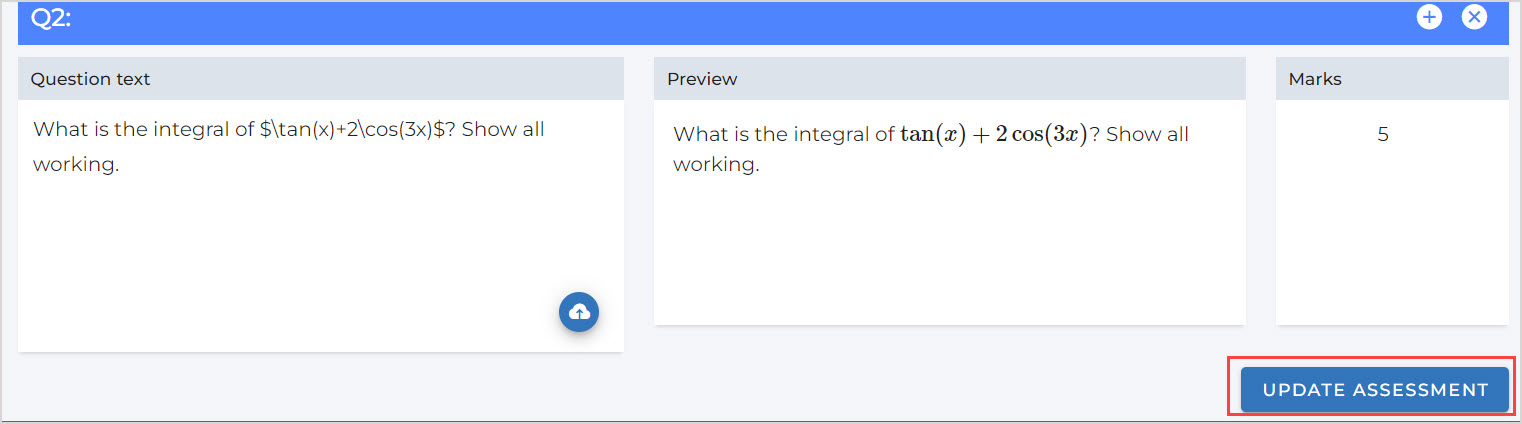This screenshot has height=424, width=1522.
Task: Click the word 'working.' in question editor
Action: (76, 165)
